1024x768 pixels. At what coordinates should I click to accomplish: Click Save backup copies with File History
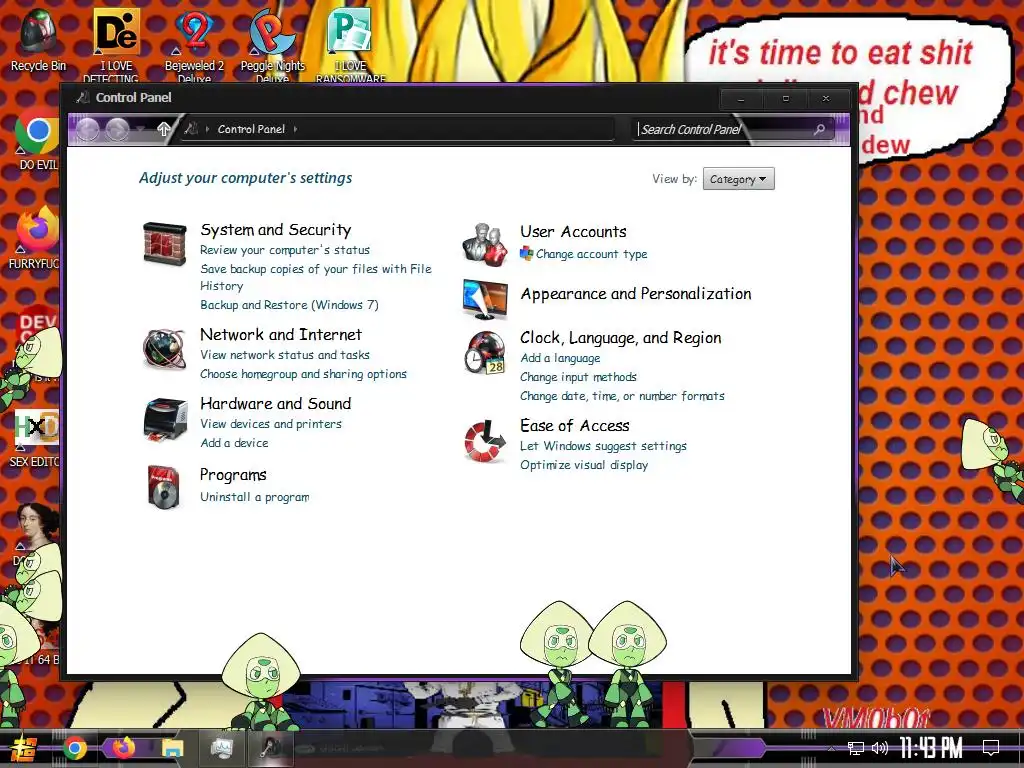[x=316, y=278]
